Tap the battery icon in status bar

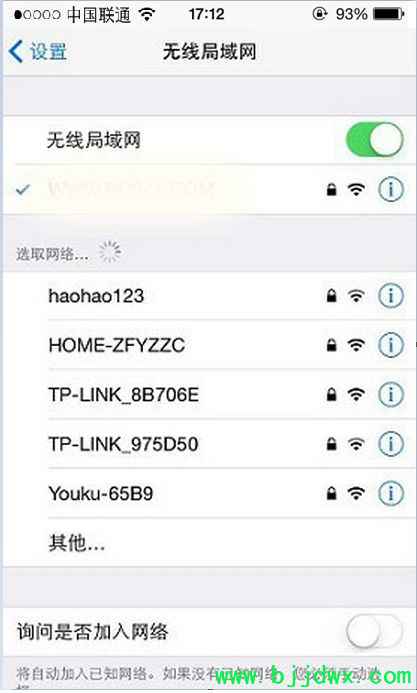pyautogui.click(x=389, y=14)
